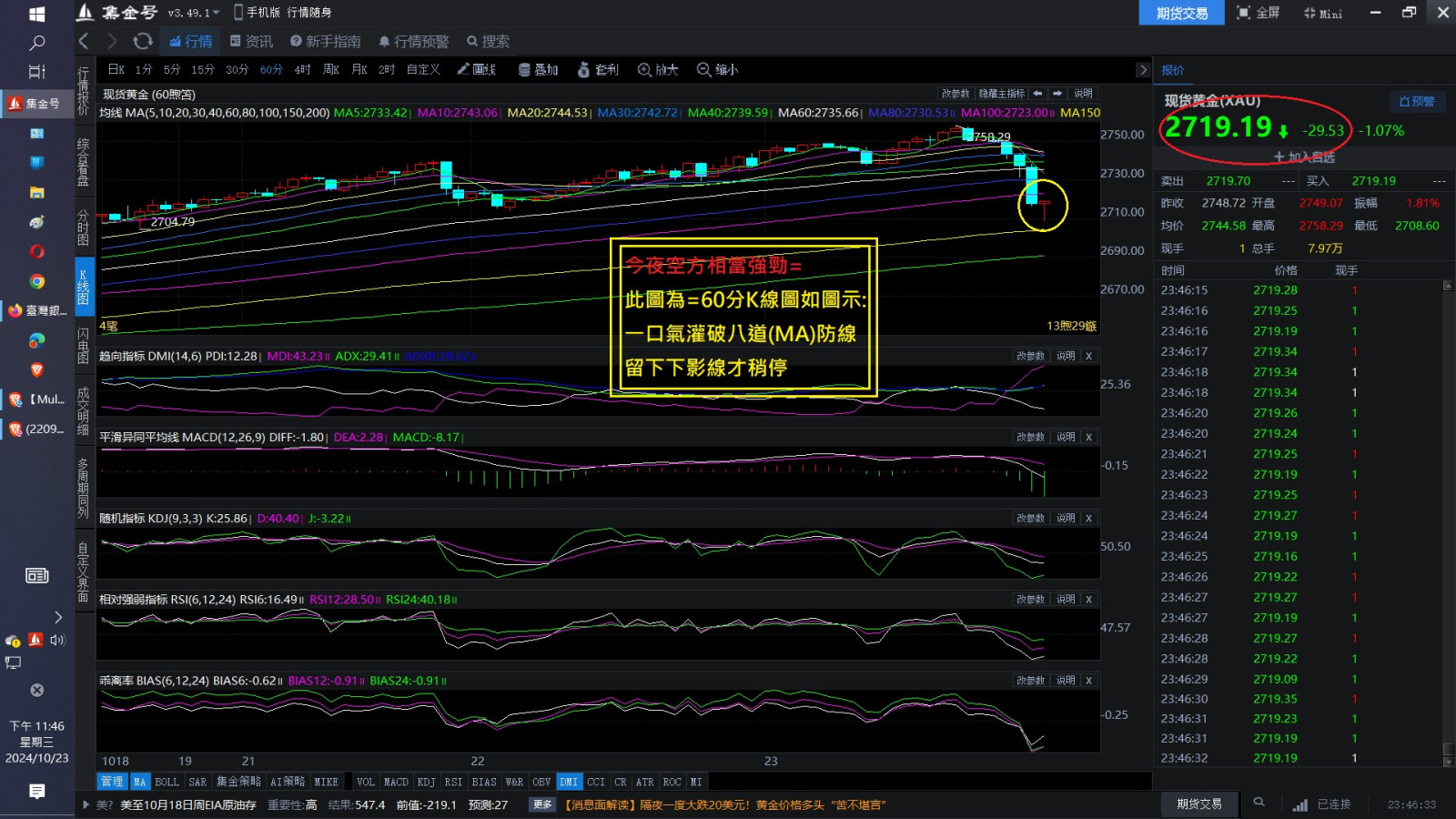Toggle 隐藏主指标 to hide main indicator
Viewport: 1456px width, 819px height.
[x=1001, y=94]
